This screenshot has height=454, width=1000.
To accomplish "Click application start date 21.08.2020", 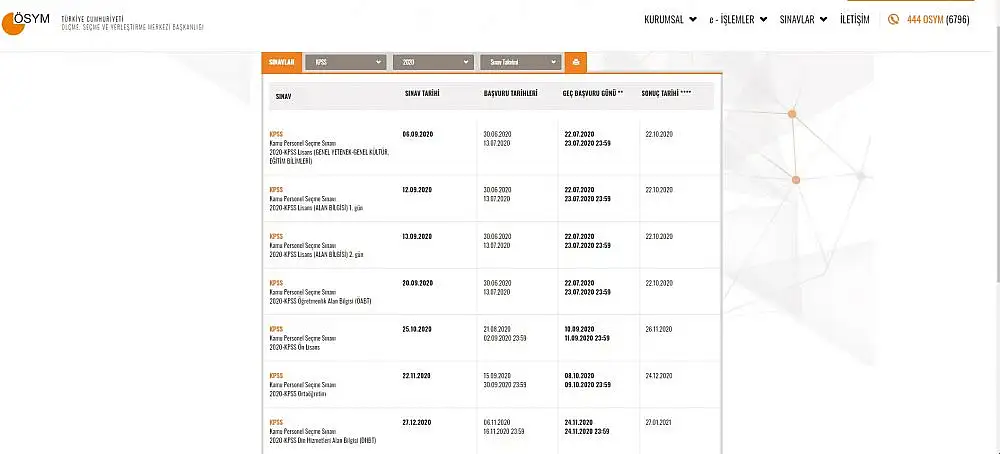I will click(497, 329).
